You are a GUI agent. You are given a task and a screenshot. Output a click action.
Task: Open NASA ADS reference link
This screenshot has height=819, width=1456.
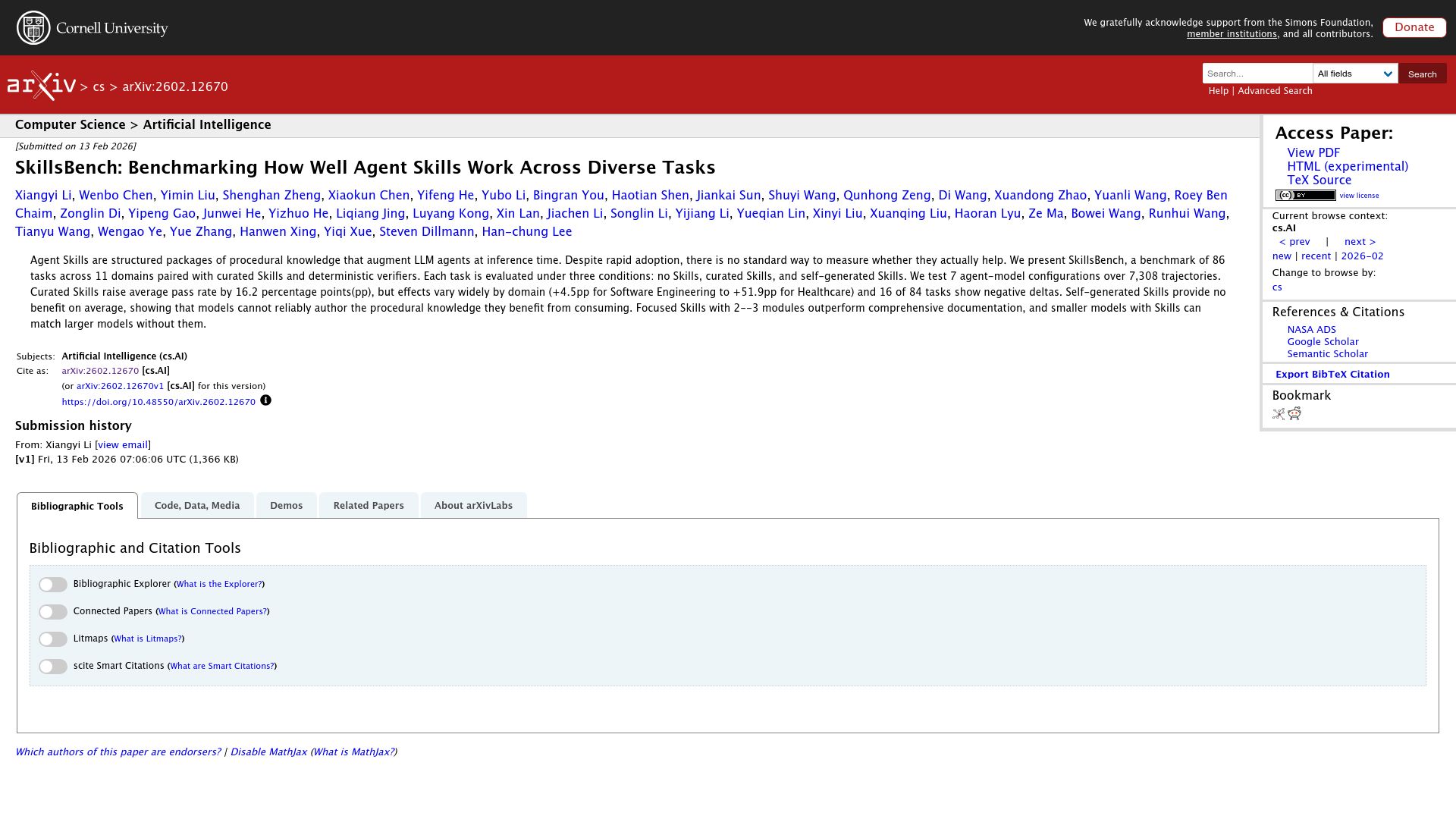click(x=1311, y=330)
